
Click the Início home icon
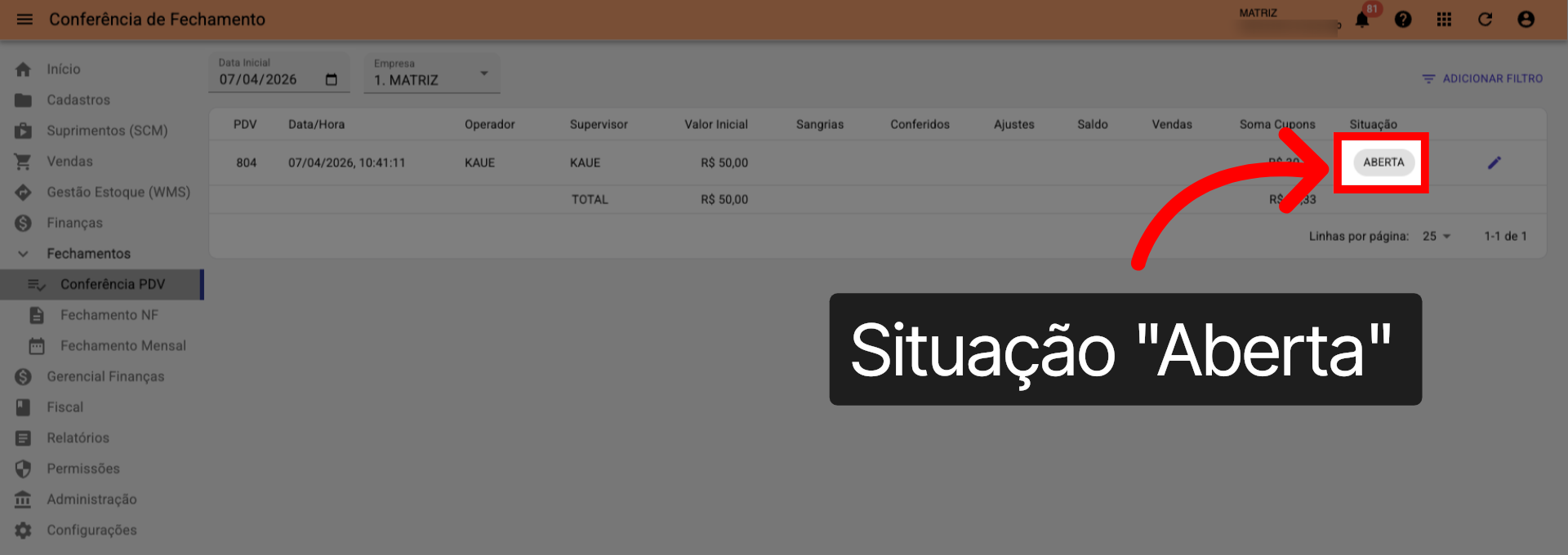[23, 69]
